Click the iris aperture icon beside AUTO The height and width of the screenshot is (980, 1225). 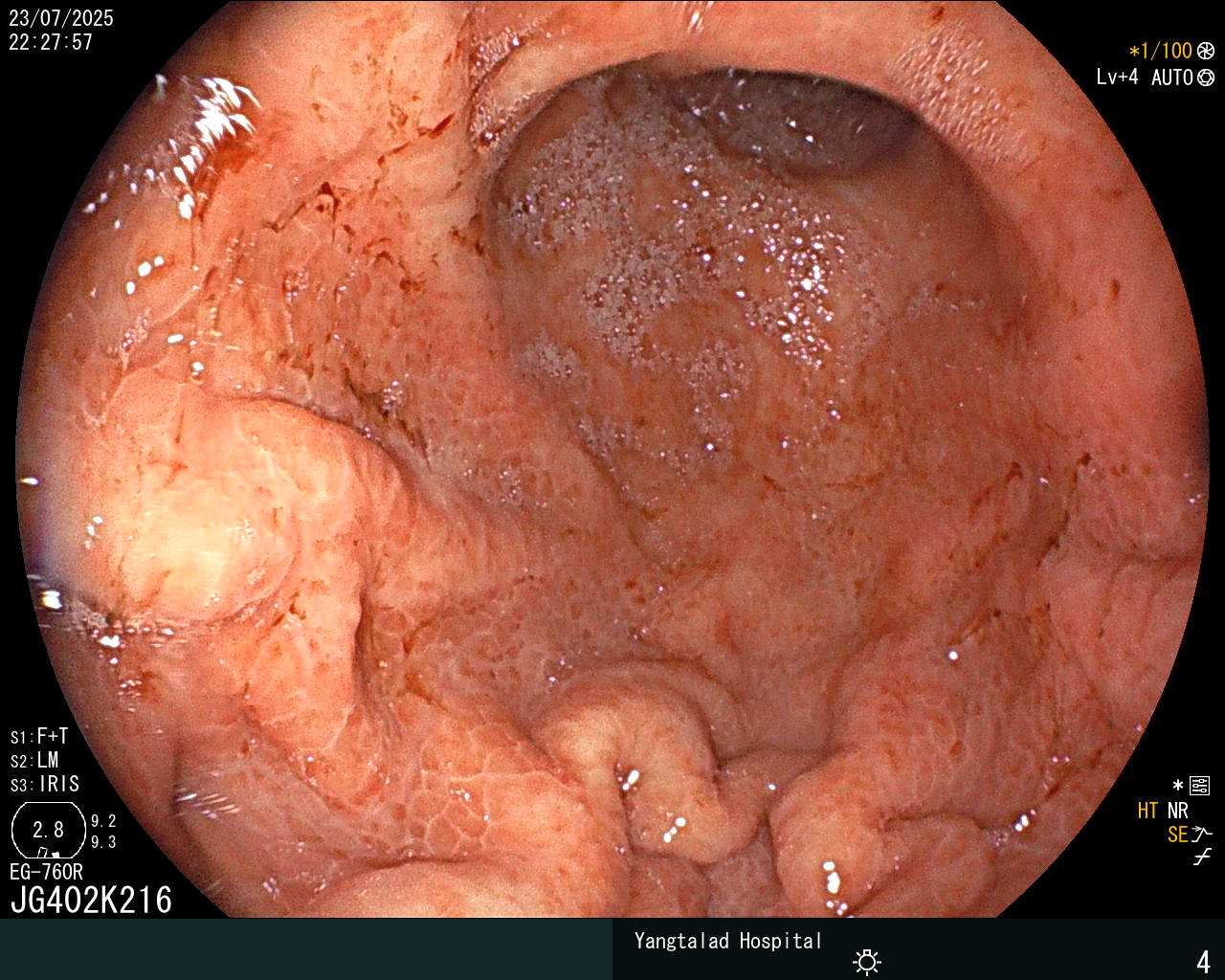[x=1206, y=78]
